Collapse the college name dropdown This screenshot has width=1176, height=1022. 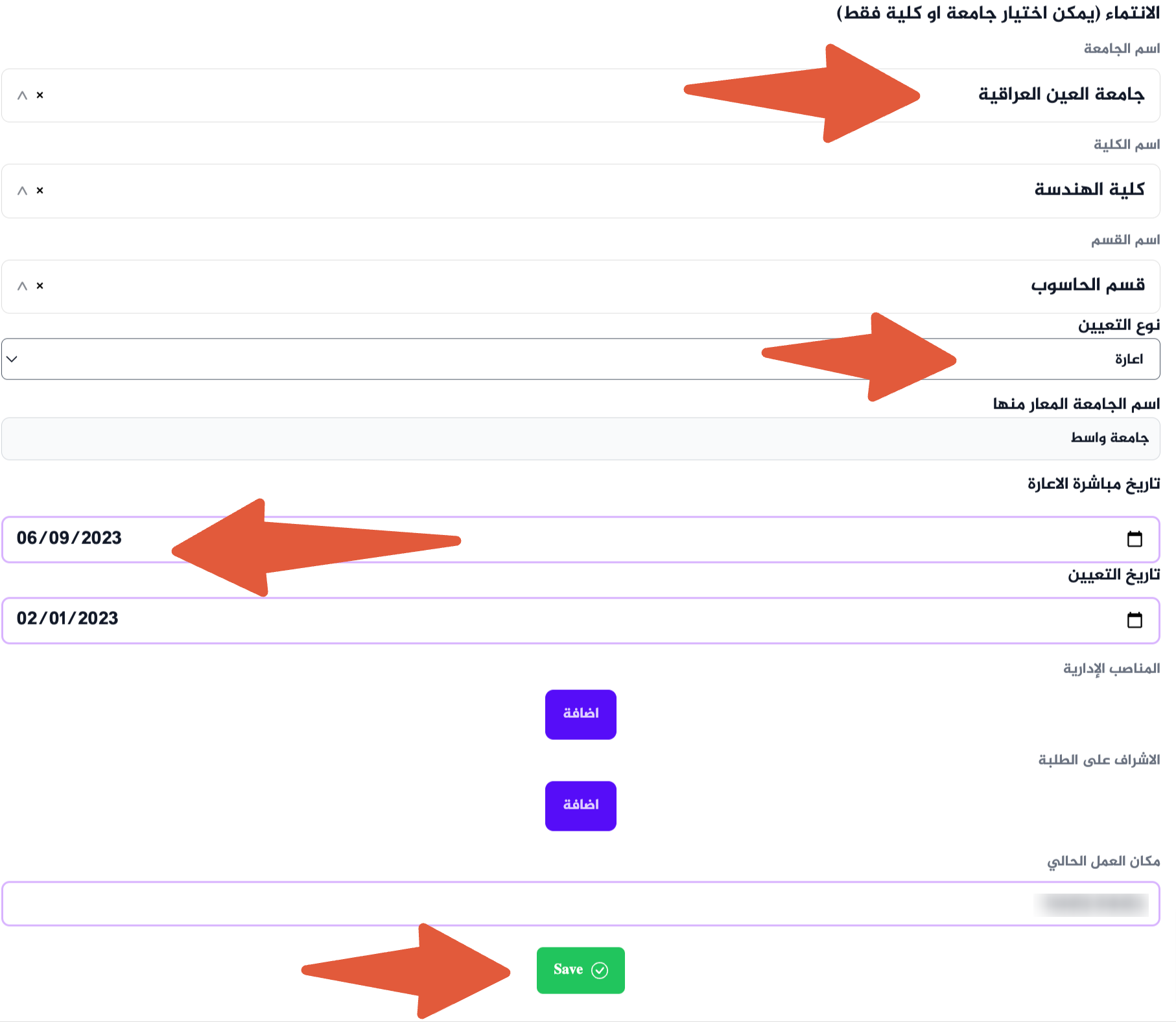(22, 191)
